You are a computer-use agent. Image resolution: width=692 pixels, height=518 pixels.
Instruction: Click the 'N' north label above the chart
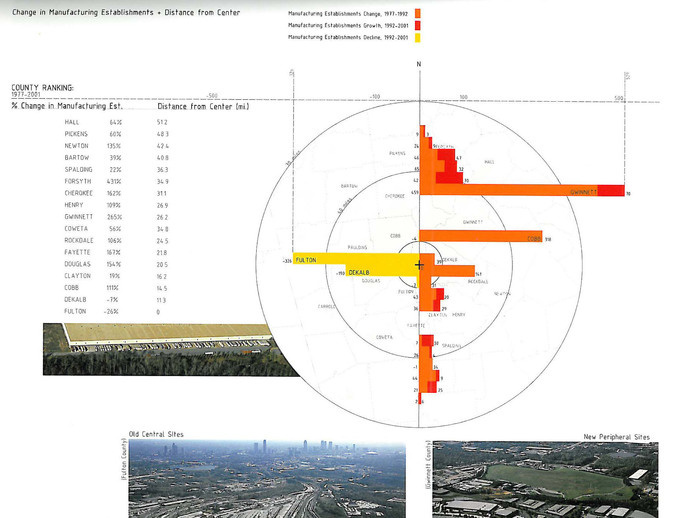[419, 64]
